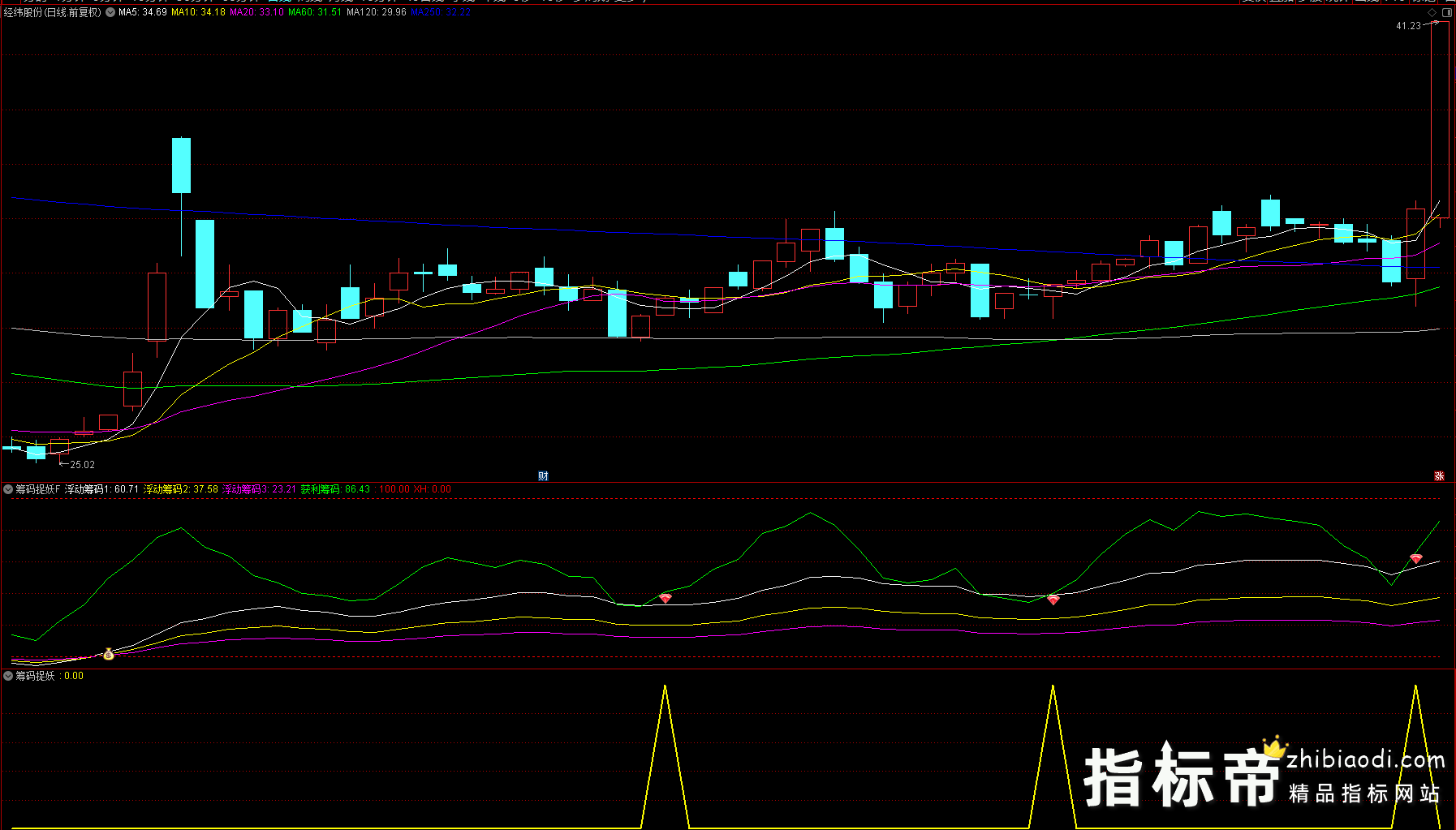Click the yellow MA10: 34.18 label

[198, 12]
